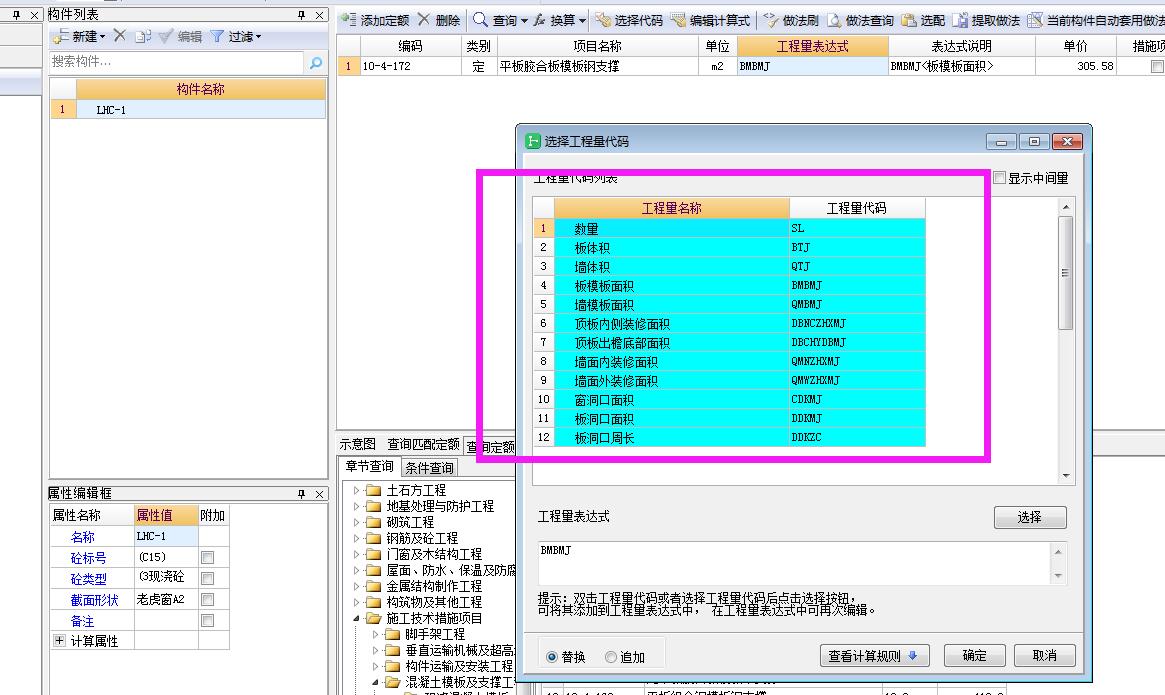Open the 查询 dropdown arrow
This screenshot has width=1165, height=695.
point(524,21)
